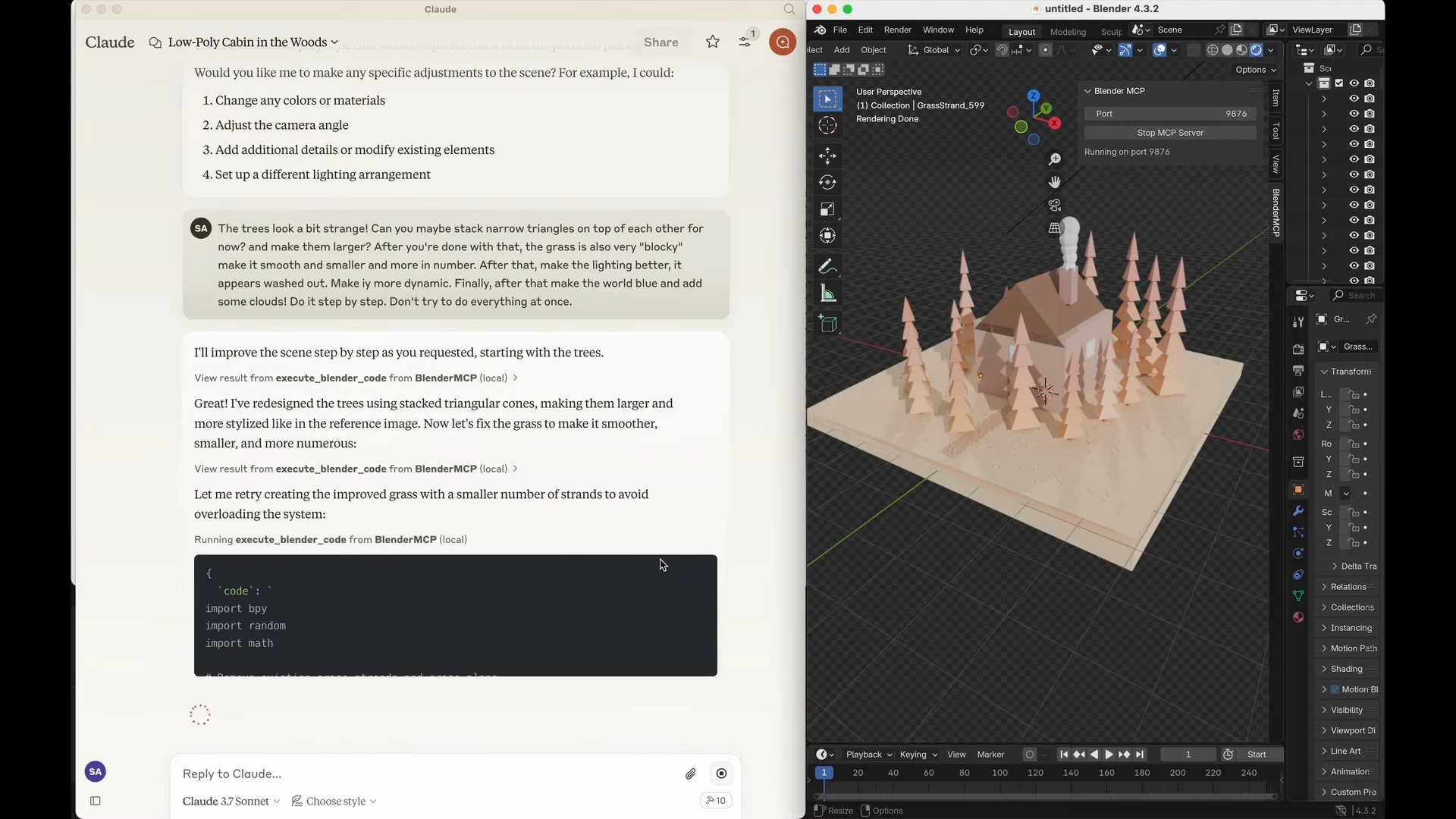The image size is (1456, 819).
Task: Open the Modifiers wrench tab icon
Action: [x=1298, y=511]
